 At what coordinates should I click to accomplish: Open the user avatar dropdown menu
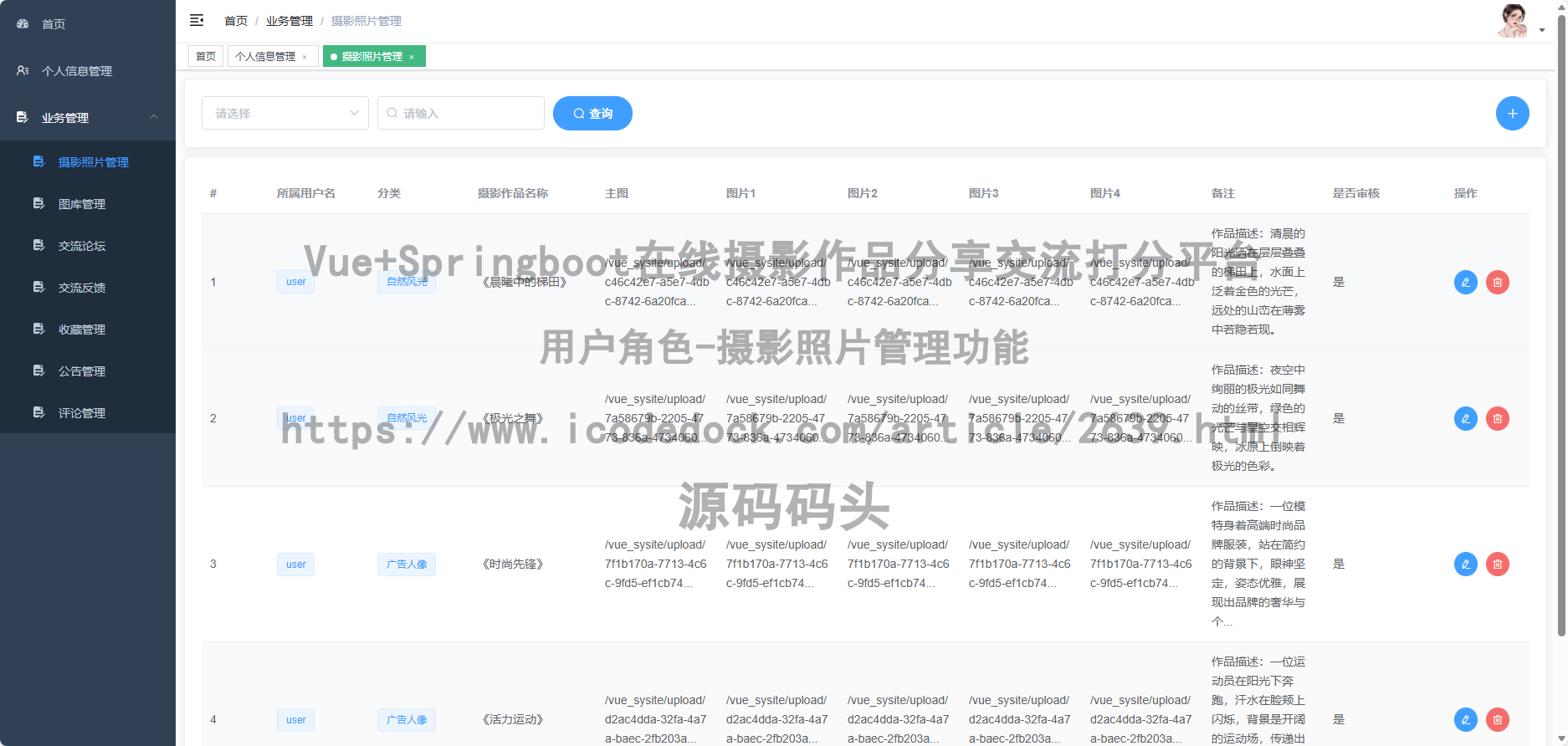1520,23
